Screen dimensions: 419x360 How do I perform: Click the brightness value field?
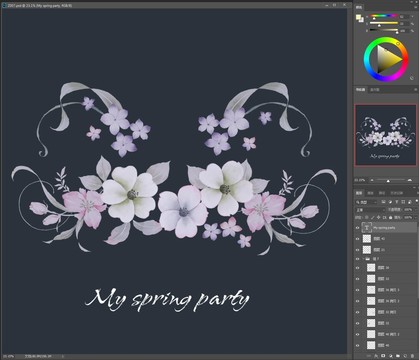tap(404, 31)
